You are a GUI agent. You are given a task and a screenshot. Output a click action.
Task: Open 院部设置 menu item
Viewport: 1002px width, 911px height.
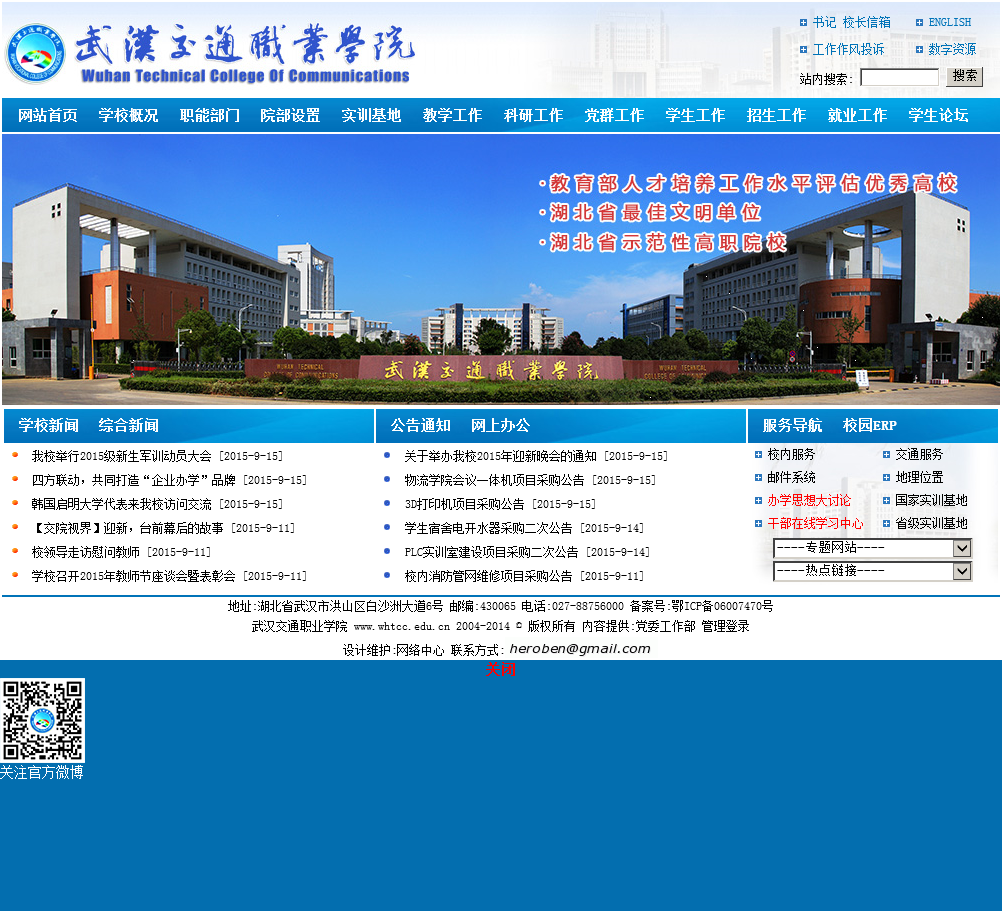290,116
